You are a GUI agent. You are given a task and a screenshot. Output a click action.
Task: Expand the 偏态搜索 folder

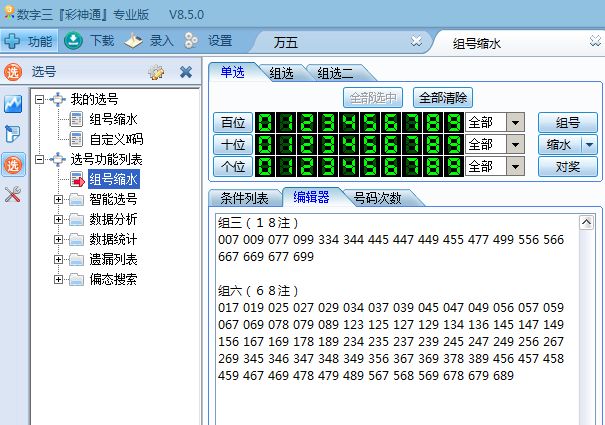[58, 279]
